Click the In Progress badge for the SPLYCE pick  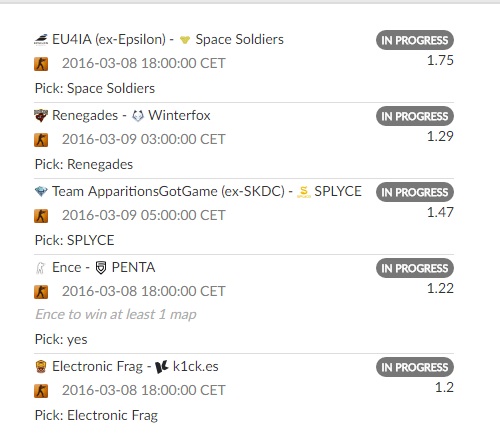(x=415, y=192)
